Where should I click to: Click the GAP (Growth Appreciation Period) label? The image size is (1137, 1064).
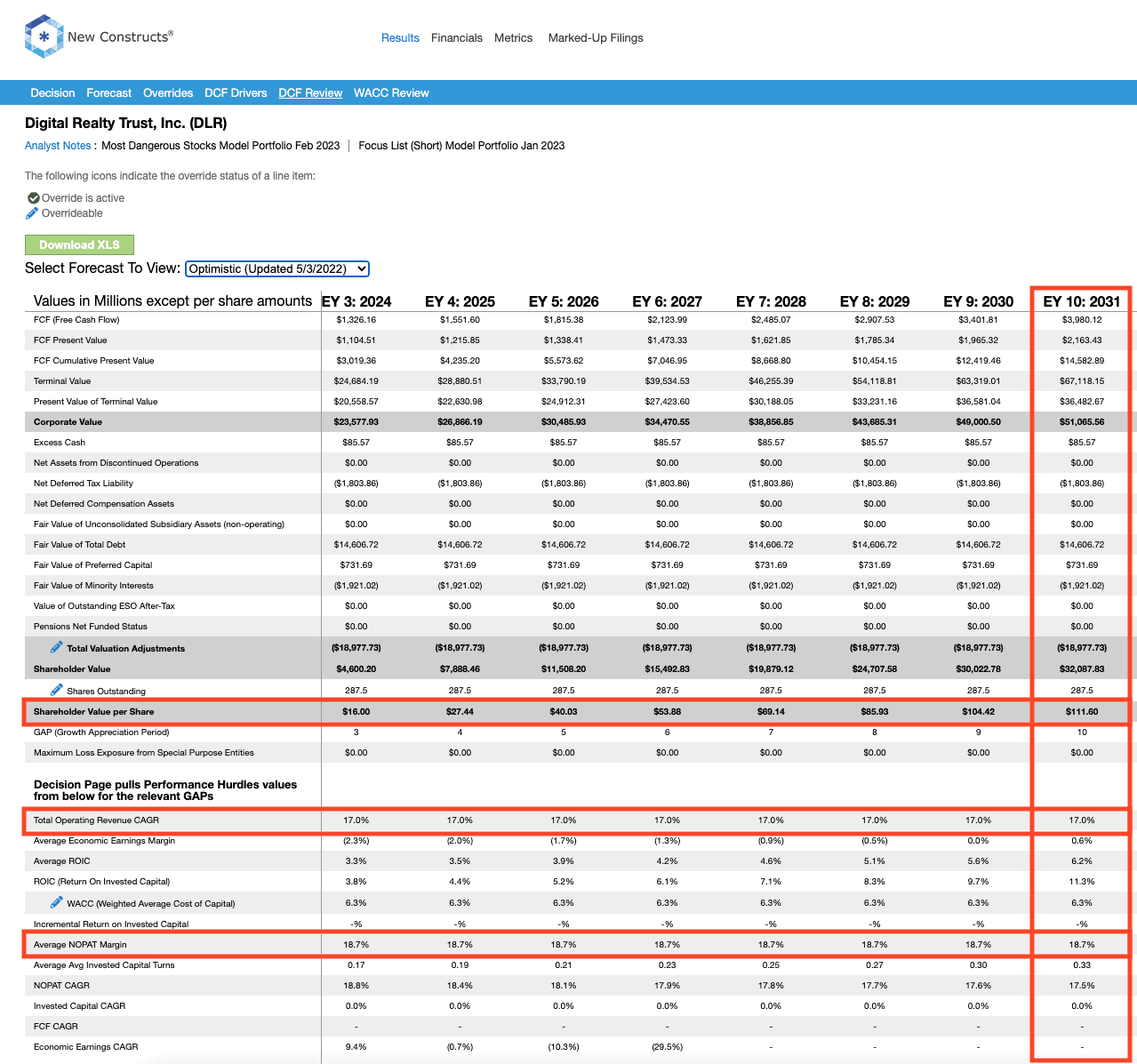click(x=101, y=732)
